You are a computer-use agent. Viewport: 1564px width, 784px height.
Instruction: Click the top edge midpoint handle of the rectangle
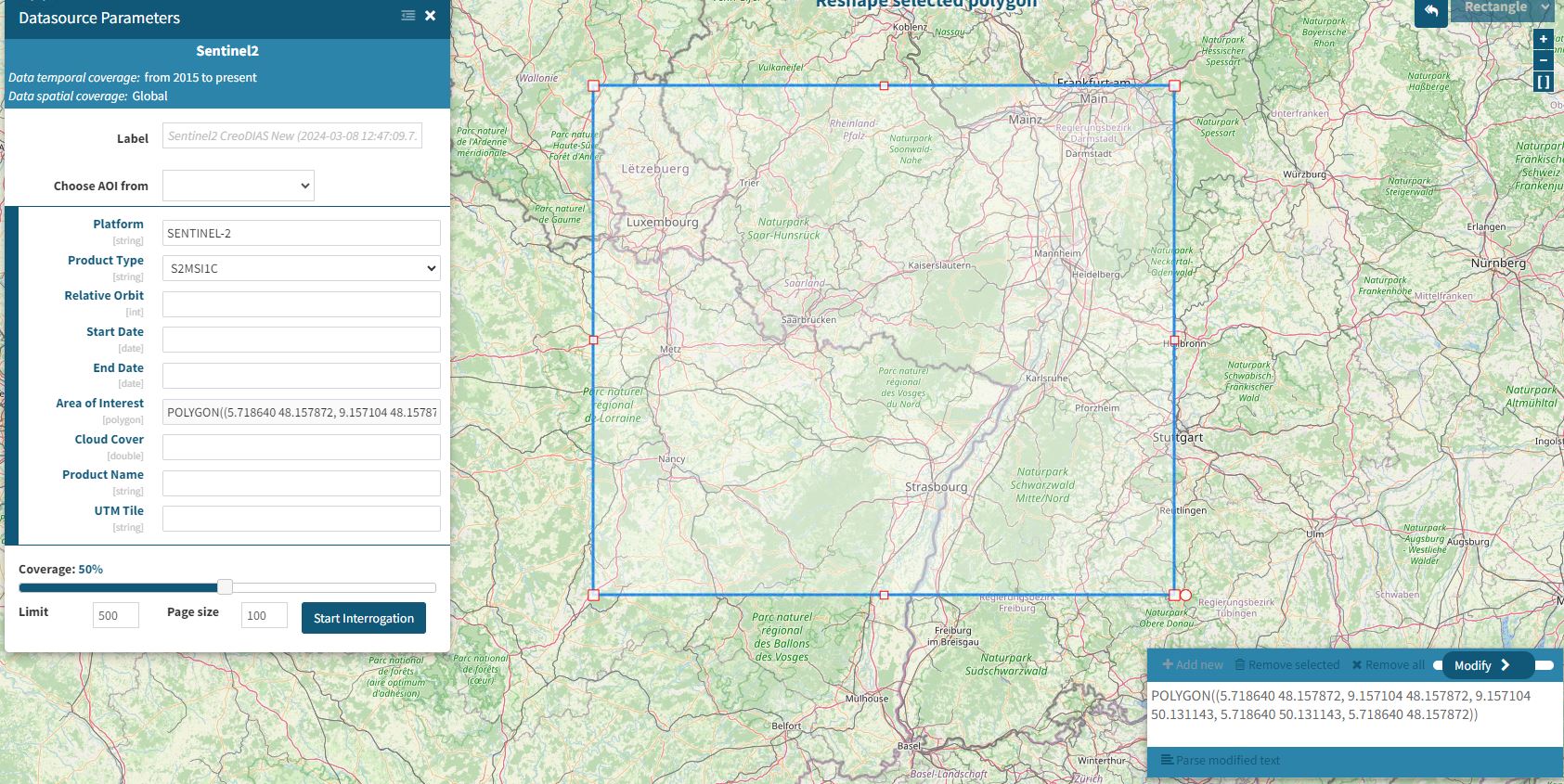(884, 85)
